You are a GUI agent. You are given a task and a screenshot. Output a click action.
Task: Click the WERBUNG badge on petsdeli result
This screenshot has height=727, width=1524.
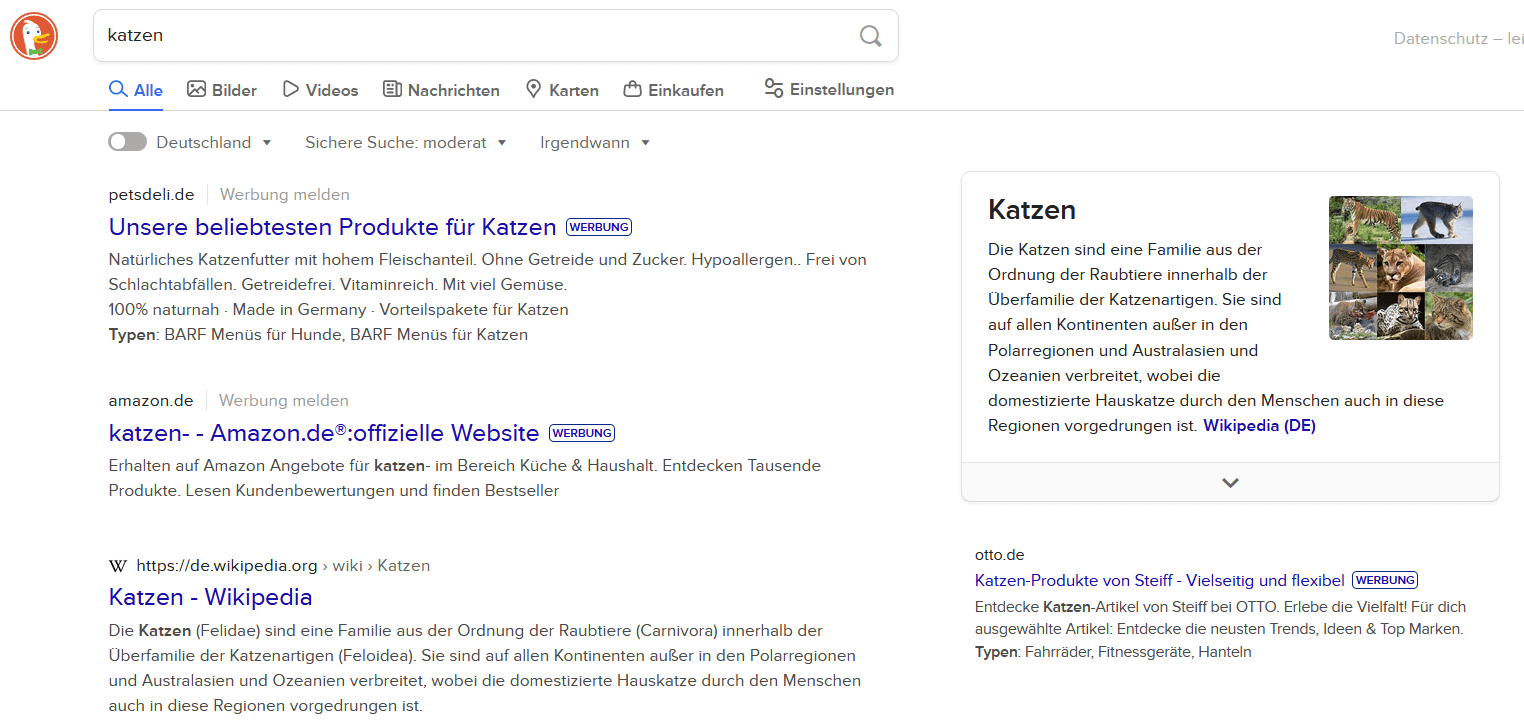599,227
